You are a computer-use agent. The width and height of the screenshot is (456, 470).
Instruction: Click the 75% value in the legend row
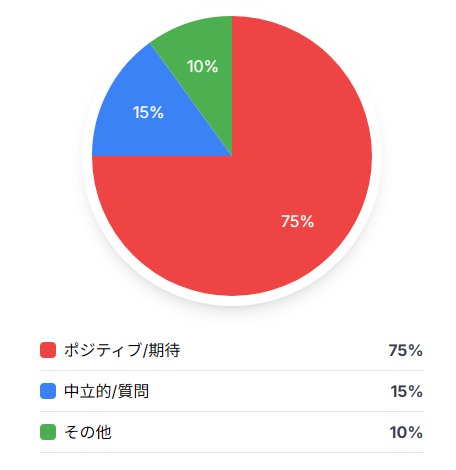click(x=406, y=350)
